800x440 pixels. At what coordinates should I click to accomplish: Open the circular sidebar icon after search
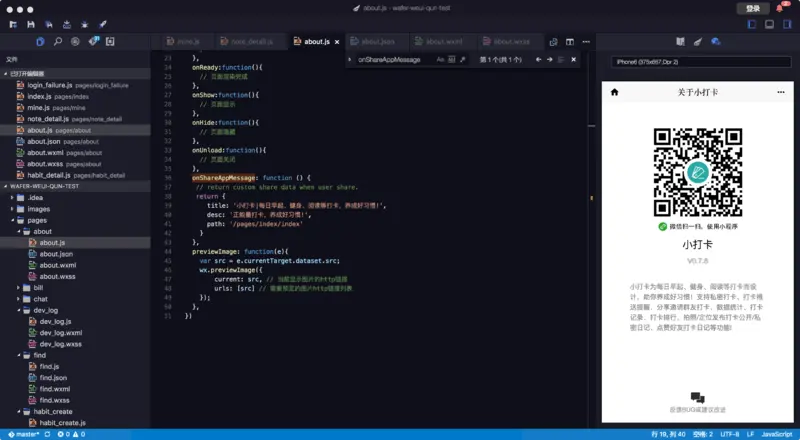click(75, 41)
